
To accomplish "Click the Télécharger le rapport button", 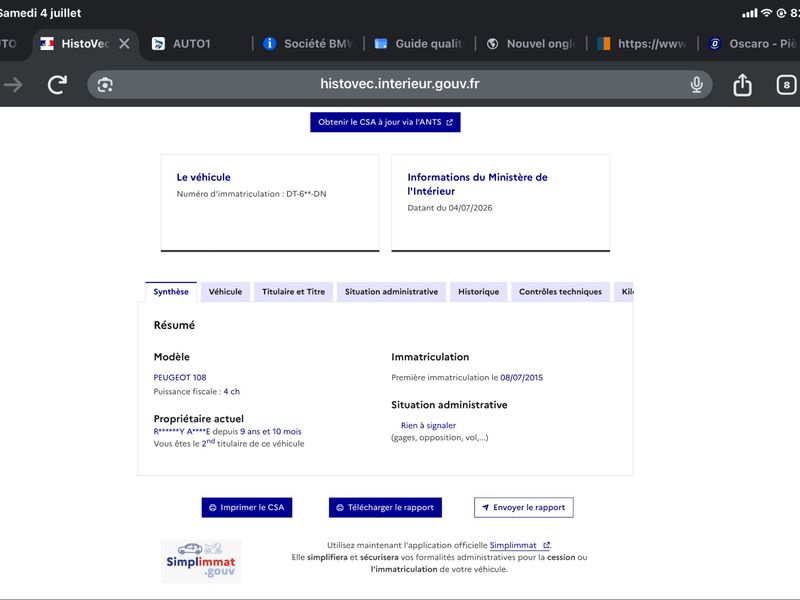I will [x=385, y=508].
